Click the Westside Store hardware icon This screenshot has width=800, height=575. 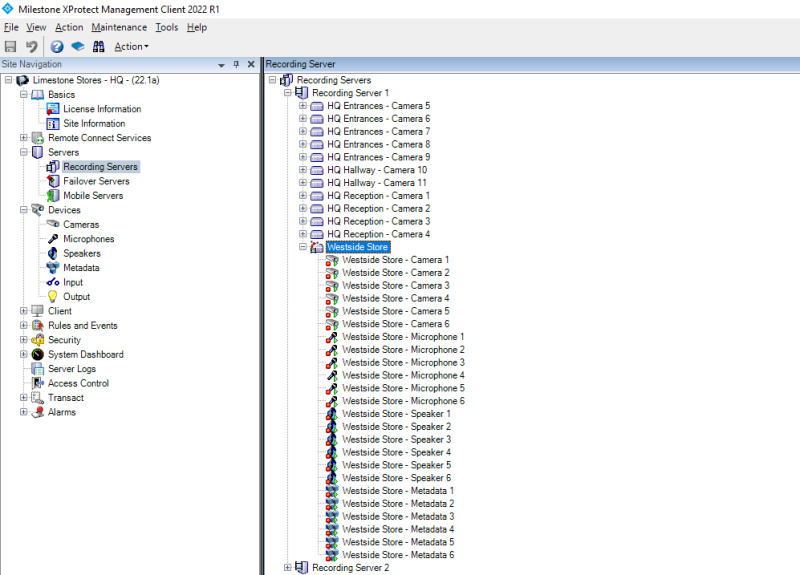(x=317, y=247)
